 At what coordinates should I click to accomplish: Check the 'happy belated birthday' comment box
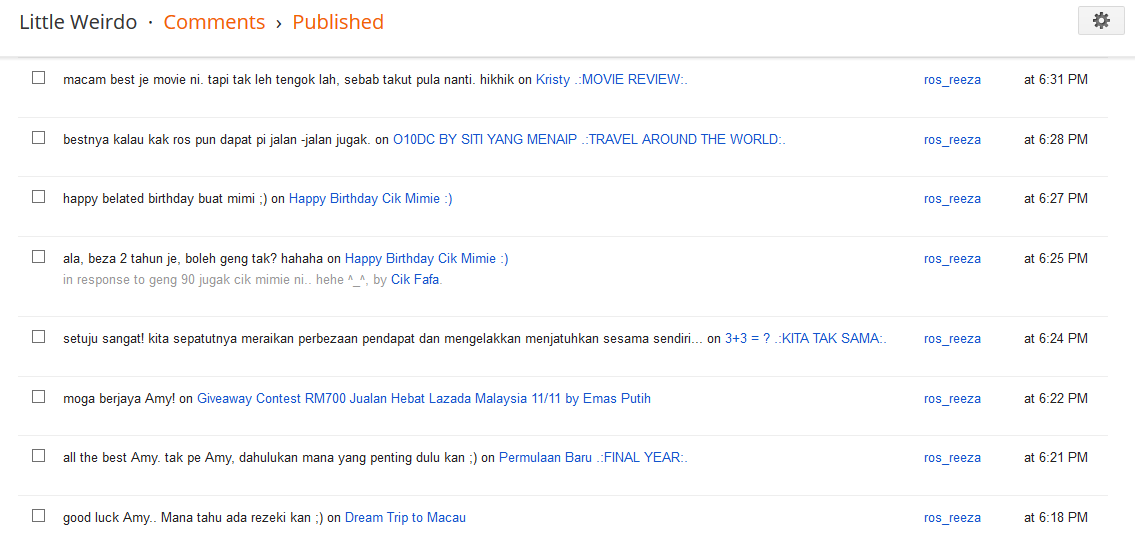tap(38, 196)
